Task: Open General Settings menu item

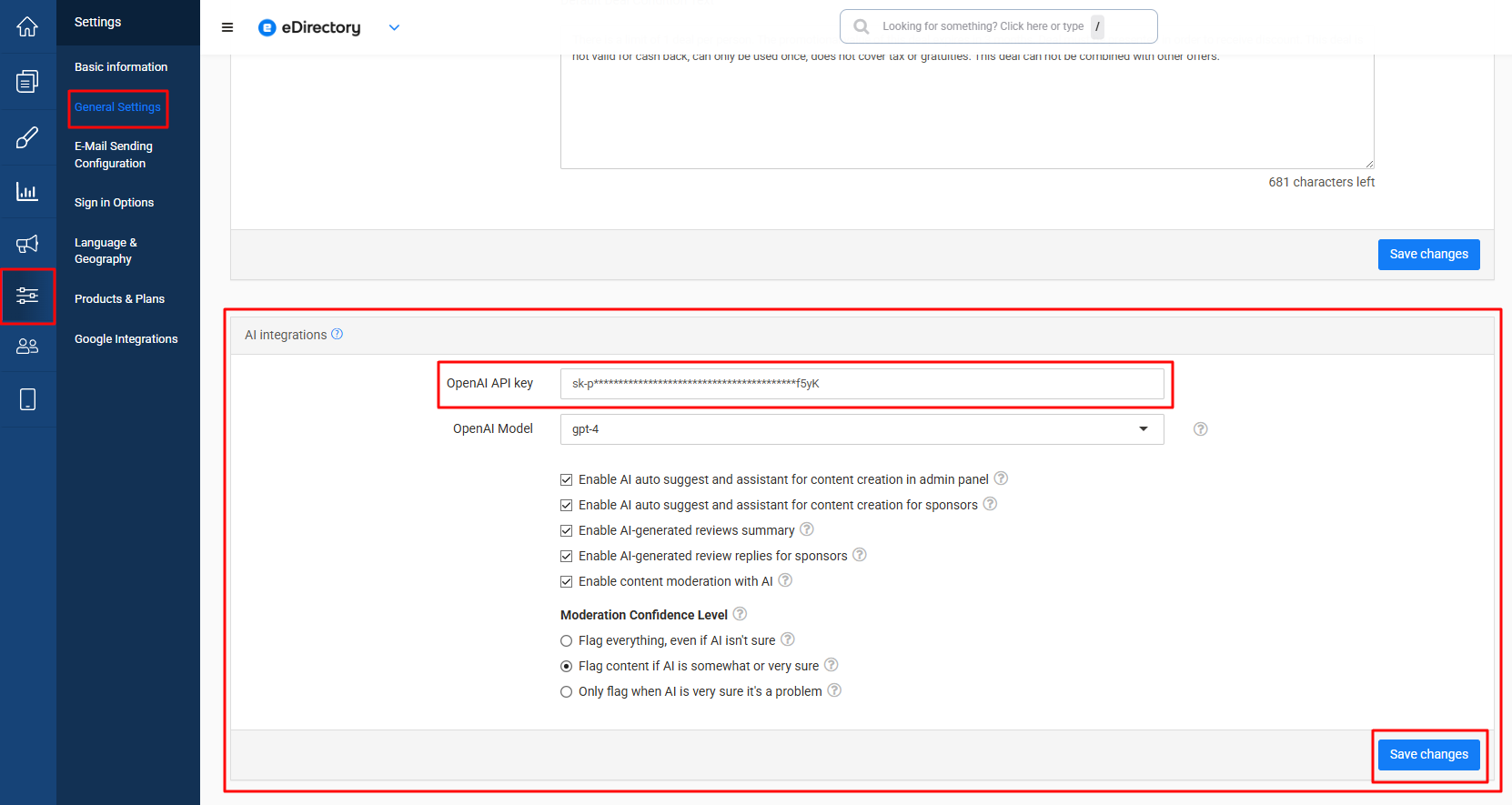Action: pos(117,107)
